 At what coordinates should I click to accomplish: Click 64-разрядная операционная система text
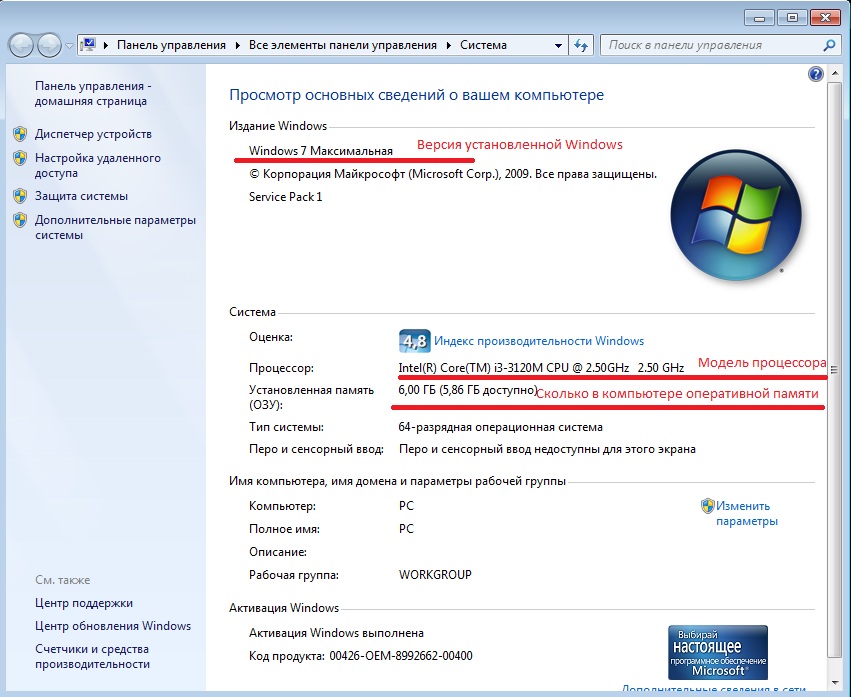500,427
